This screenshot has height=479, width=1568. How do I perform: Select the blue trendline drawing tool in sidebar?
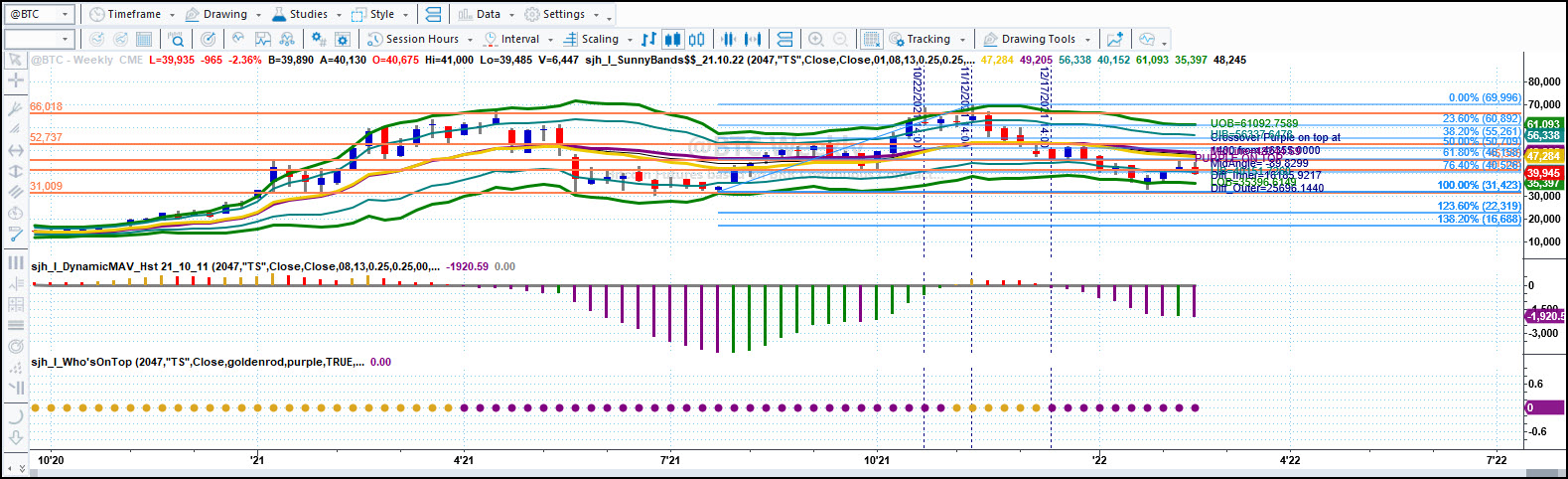tap(15, 235)
